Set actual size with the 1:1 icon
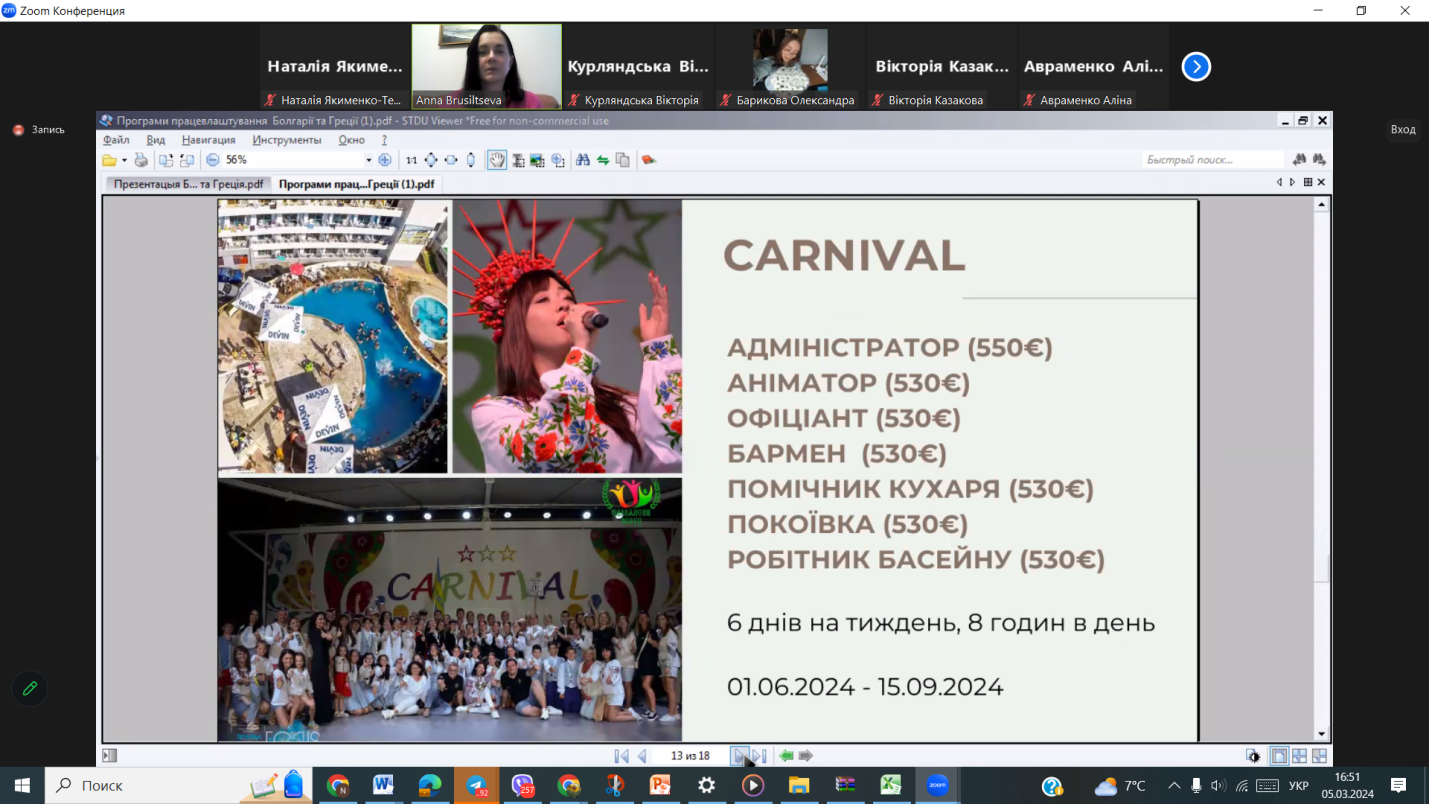This screenshot has height=804, width=1429. pos(411,160)
